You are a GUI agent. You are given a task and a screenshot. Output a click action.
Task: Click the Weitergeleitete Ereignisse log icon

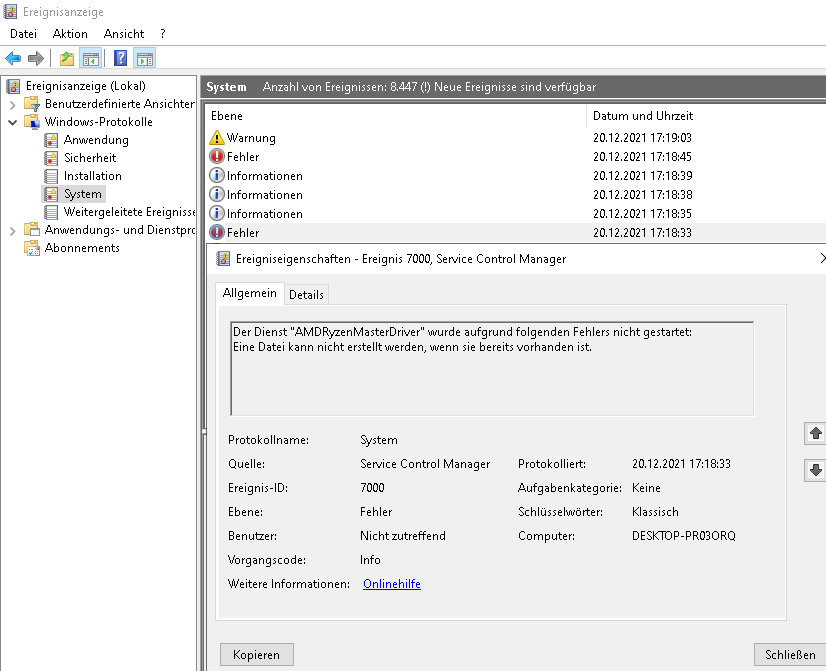click(x=51, y=212)
